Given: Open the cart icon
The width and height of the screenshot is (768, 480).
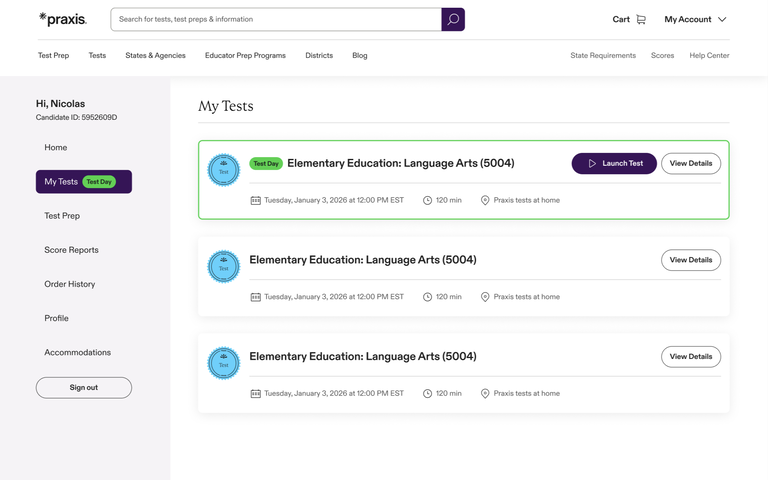Looking at the screenshot, I should click(x=641, y=19).
